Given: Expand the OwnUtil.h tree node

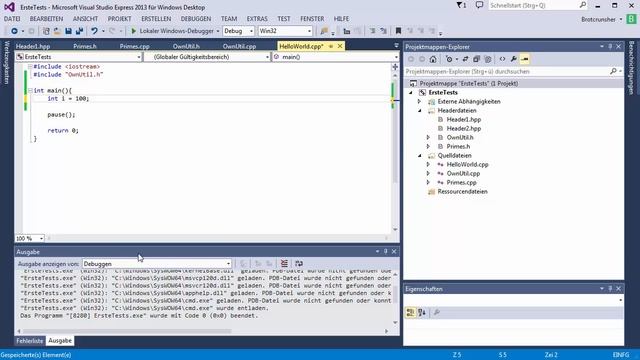Looking at the screenshot, I should [x=428, y=138].
